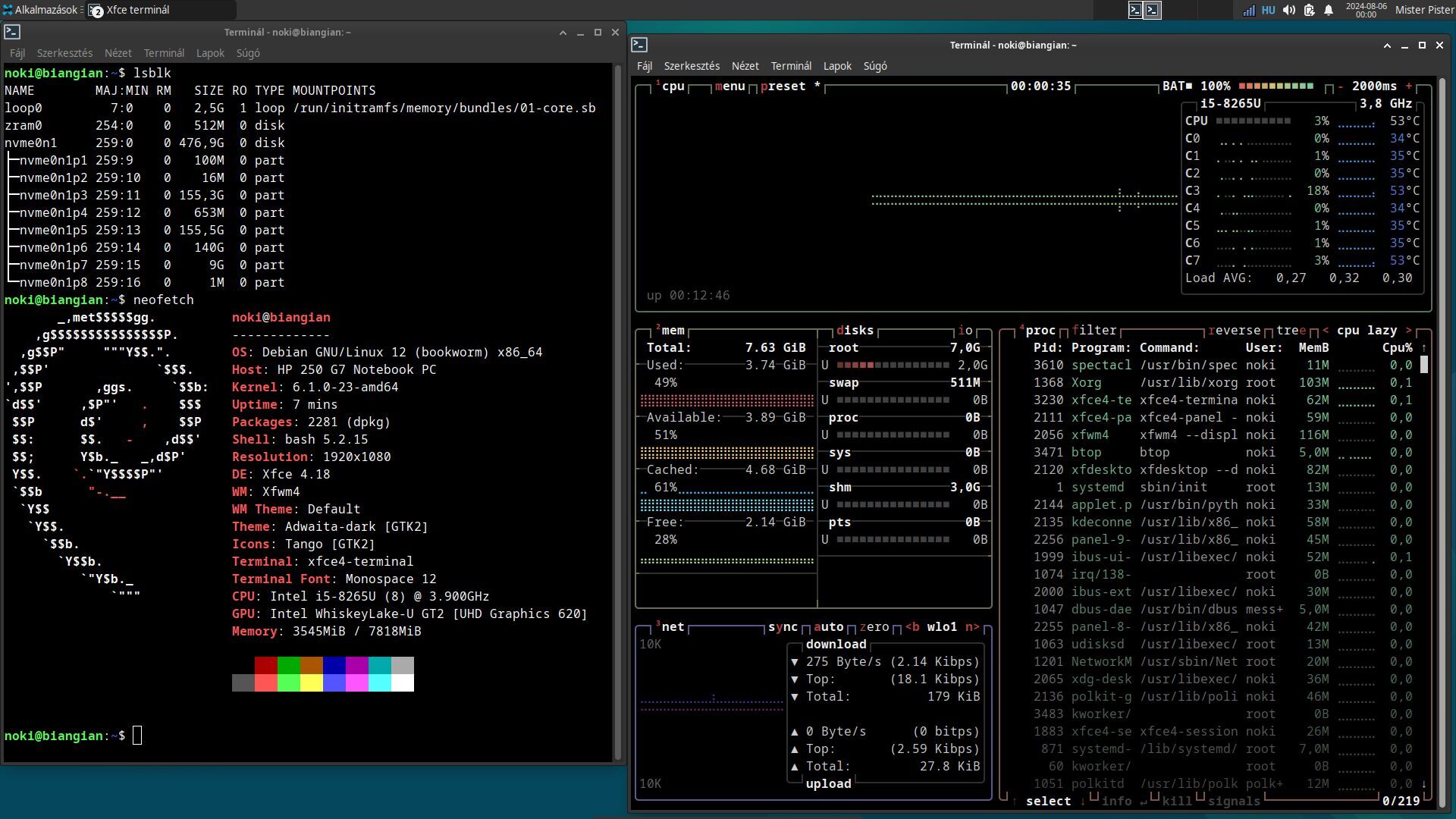Viewport: 1456px width, 819px height.
Task: Click left terminal window's title icon
Action: [x=12, y=32]
